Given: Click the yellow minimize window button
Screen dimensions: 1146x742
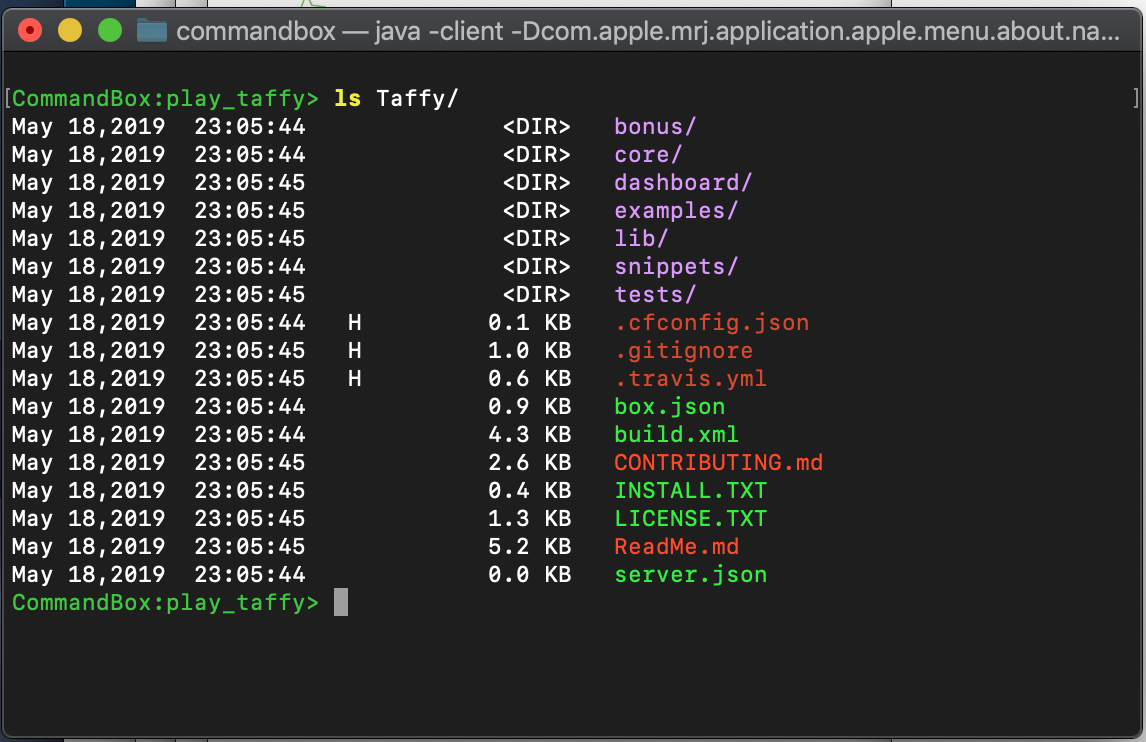Looking at the screenshot, I should 70,31.
